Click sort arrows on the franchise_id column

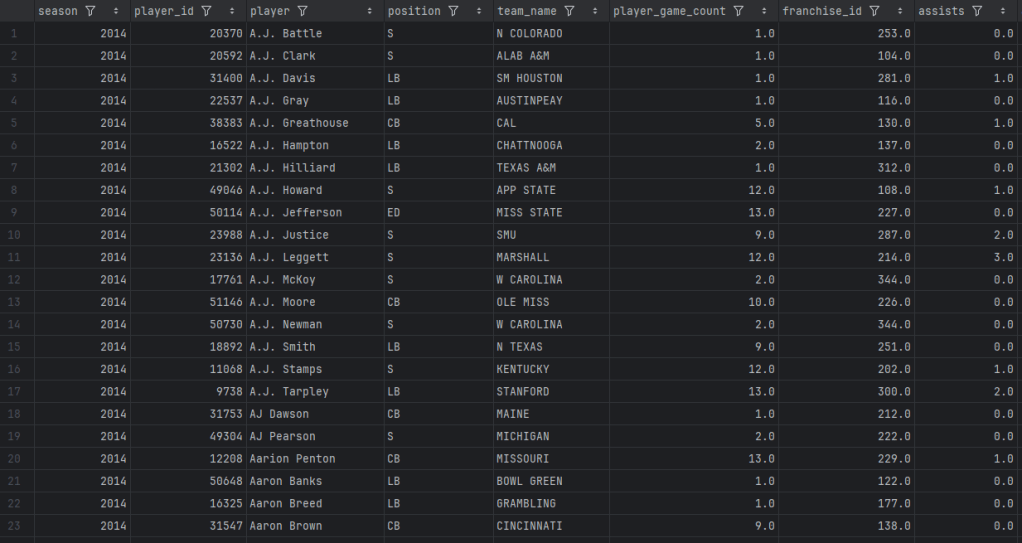click(x=902, y=11)
